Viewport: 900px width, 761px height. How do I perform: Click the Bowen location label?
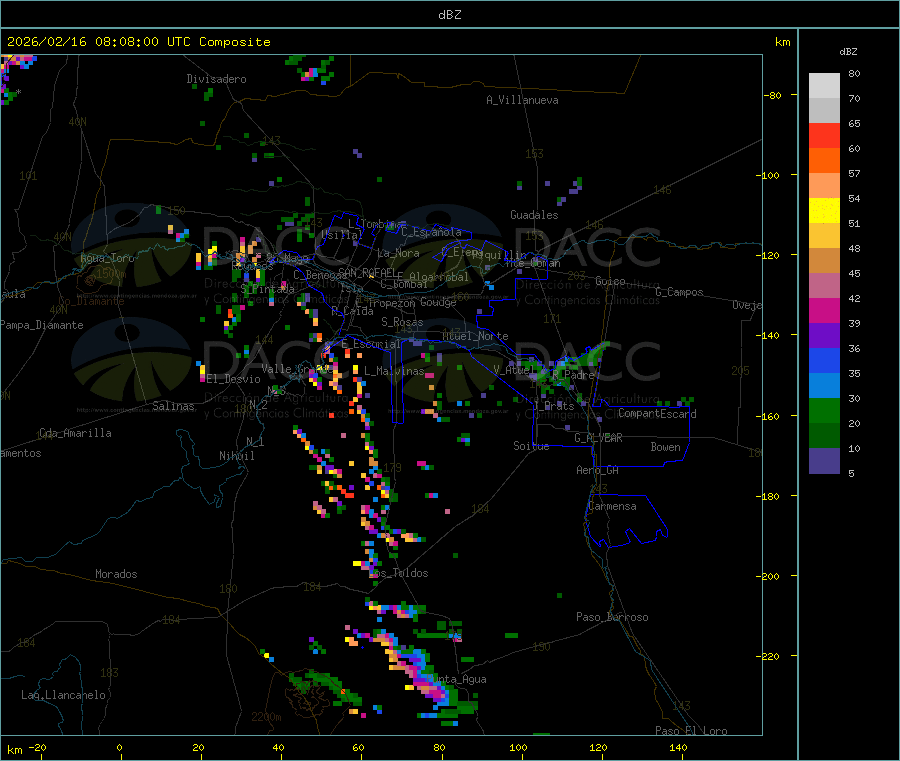tap(666, 447)
